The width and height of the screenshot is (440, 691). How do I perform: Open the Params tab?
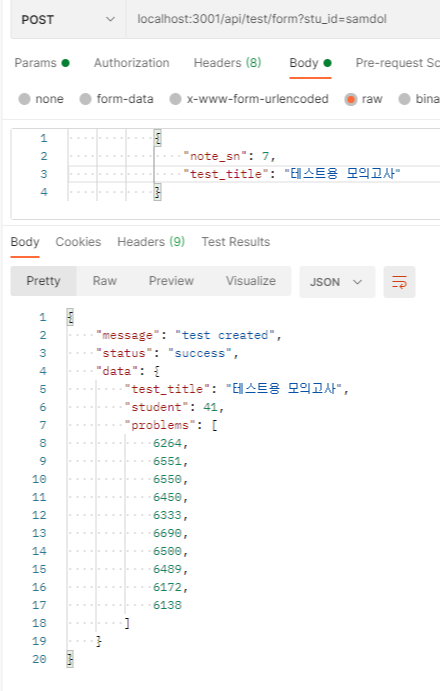42,63
